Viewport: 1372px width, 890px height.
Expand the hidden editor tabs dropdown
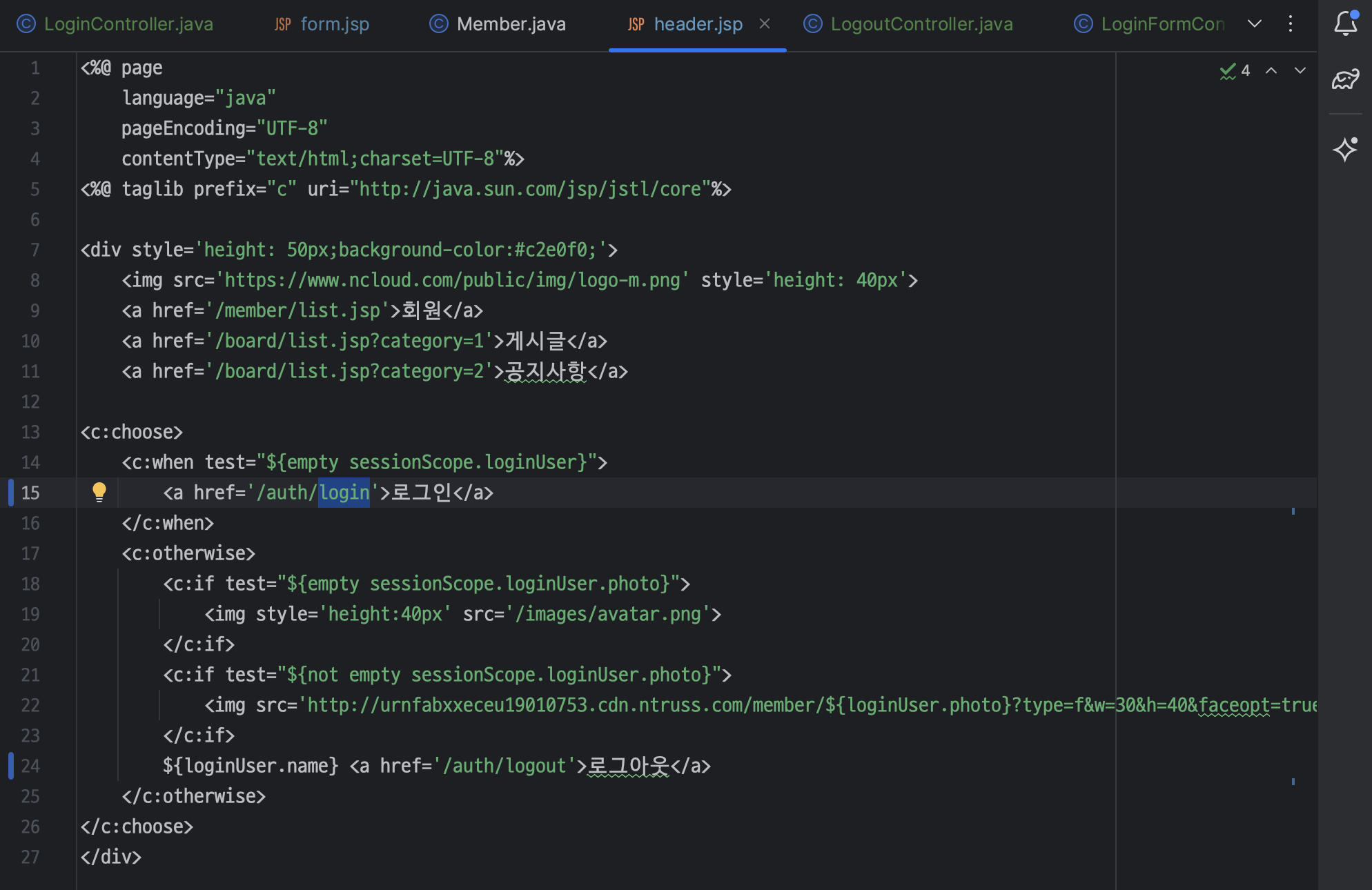click(1255, 23)
